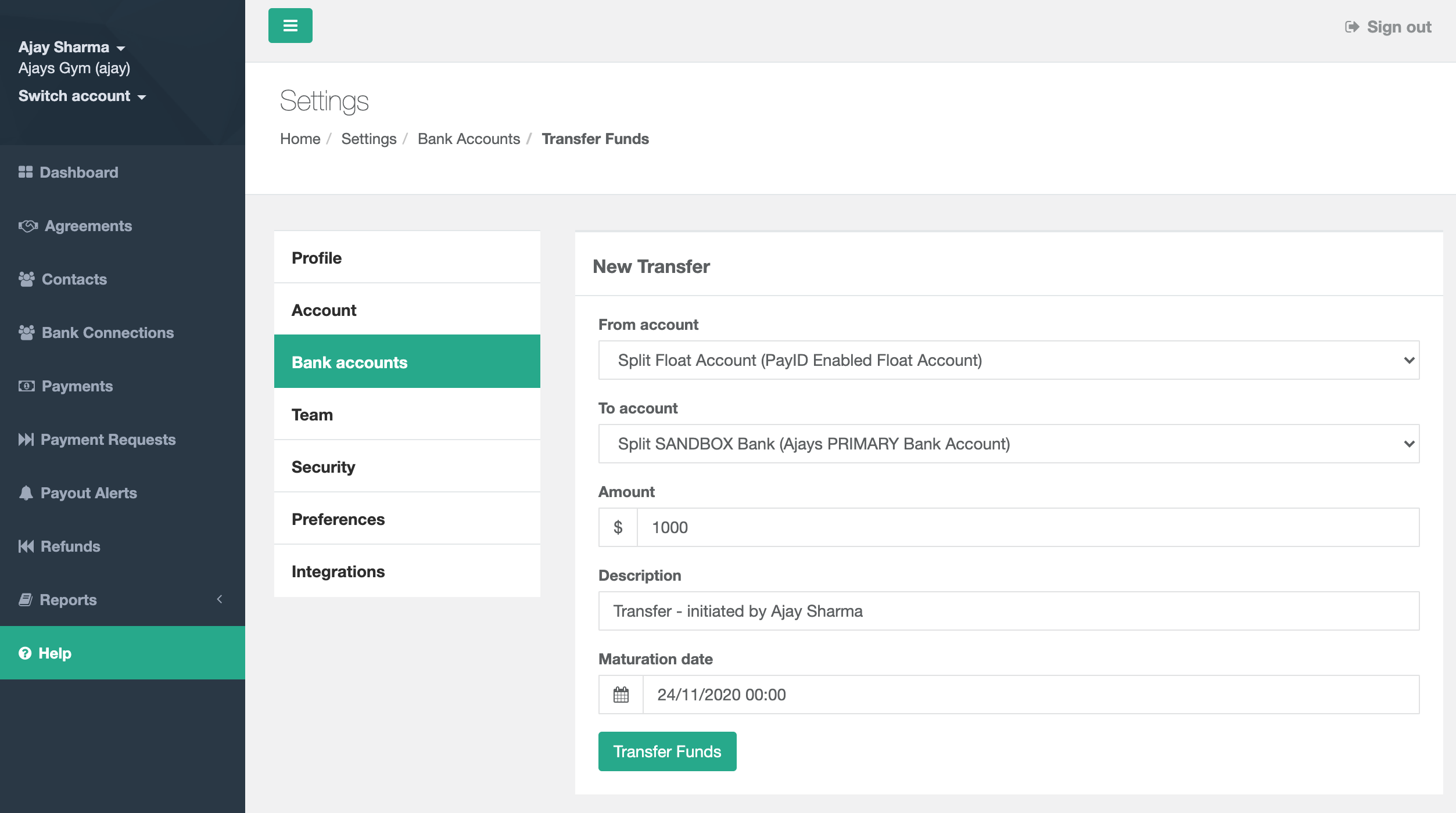Click the Agreements handshake icon
The width and height of the screenshot is (1456, 813).
(28, 226)
